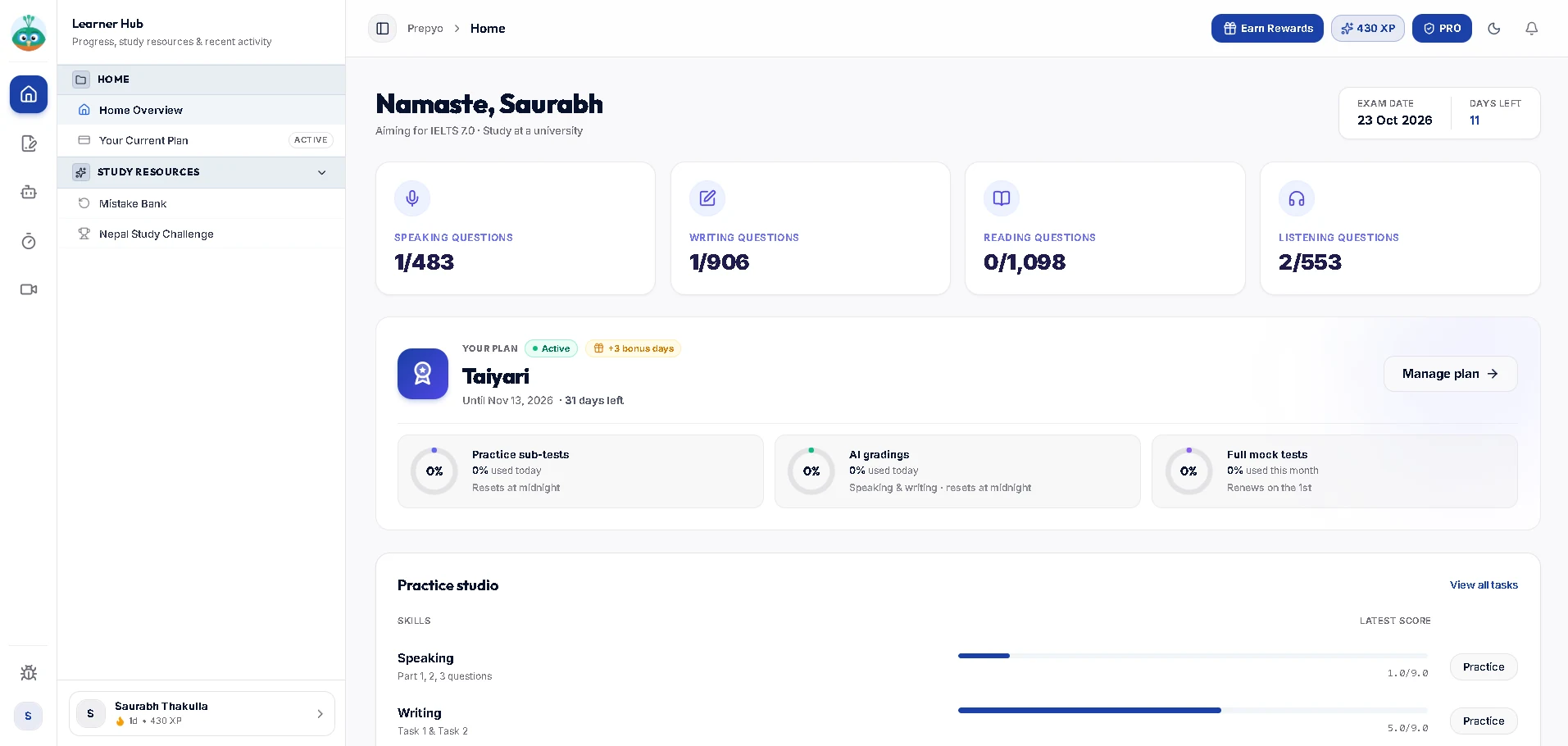Click the Reading Questions book icon
1568x746 pixels.
click(x=1002, y=198)
